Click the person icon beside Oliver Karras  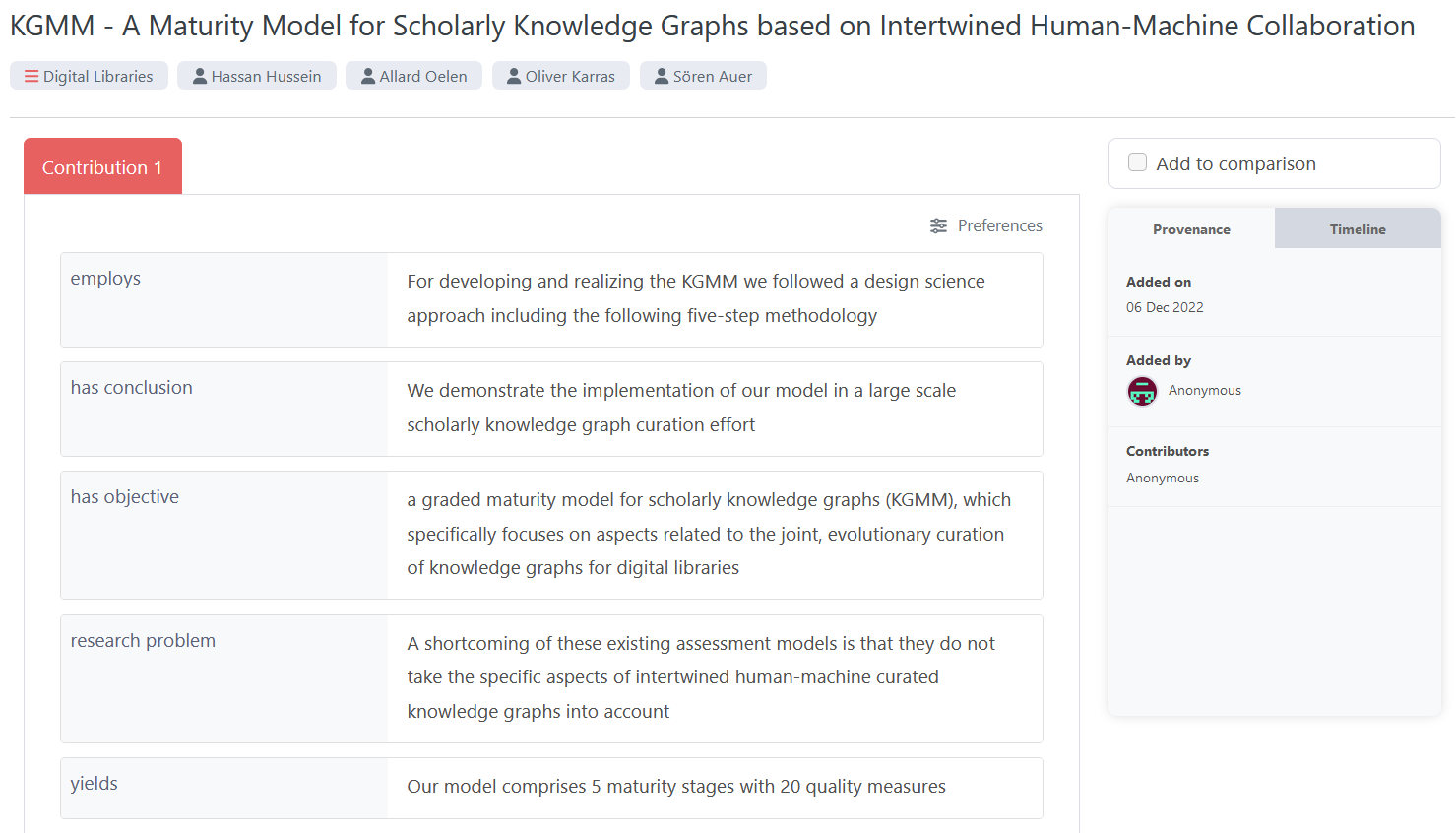point(514,76)
